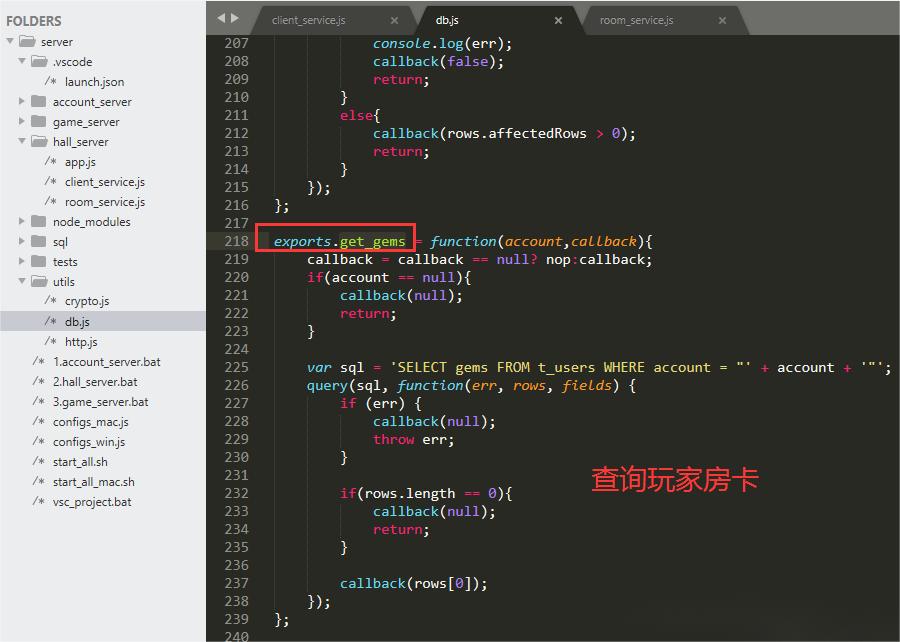This screenshot has height=642, width=900.
Task: Expand the node_modules folder arrow
Action: click(22, 221)
